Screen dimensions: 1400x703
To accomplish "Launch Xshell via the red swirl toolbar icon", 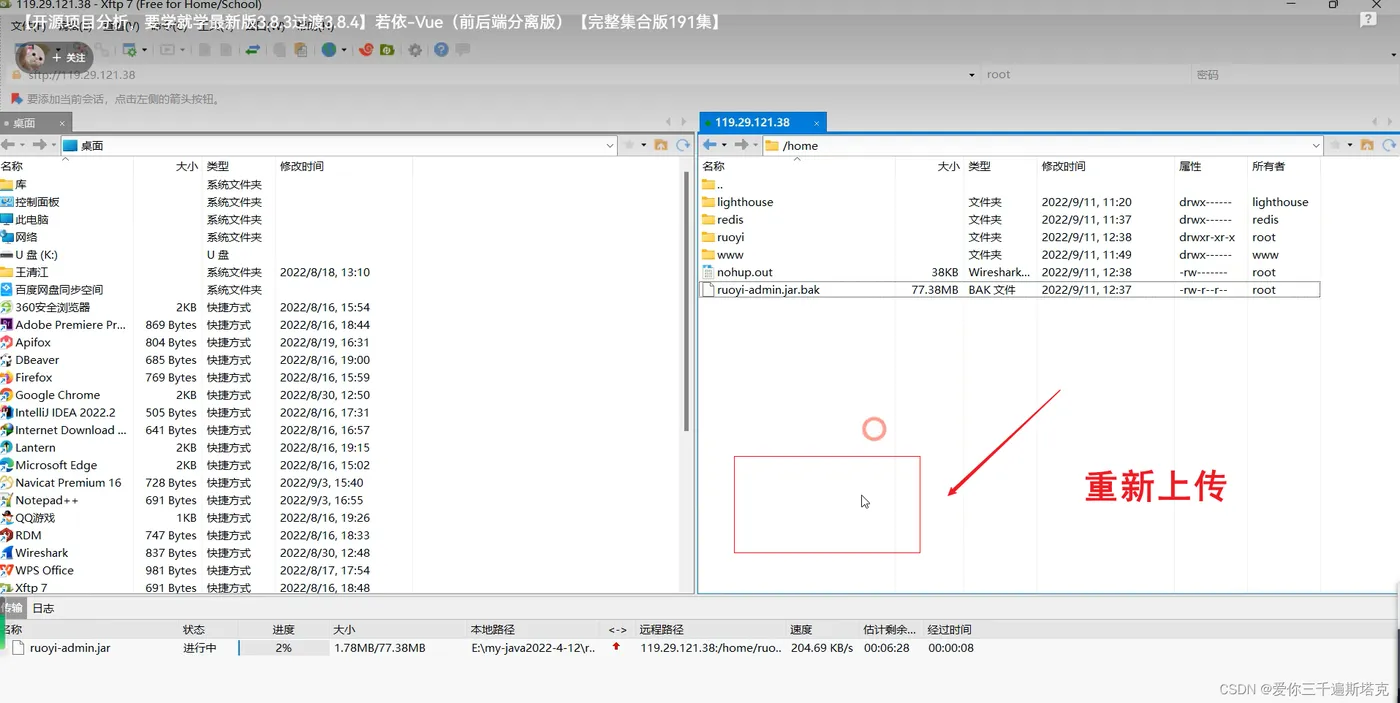I will [366, 50].
